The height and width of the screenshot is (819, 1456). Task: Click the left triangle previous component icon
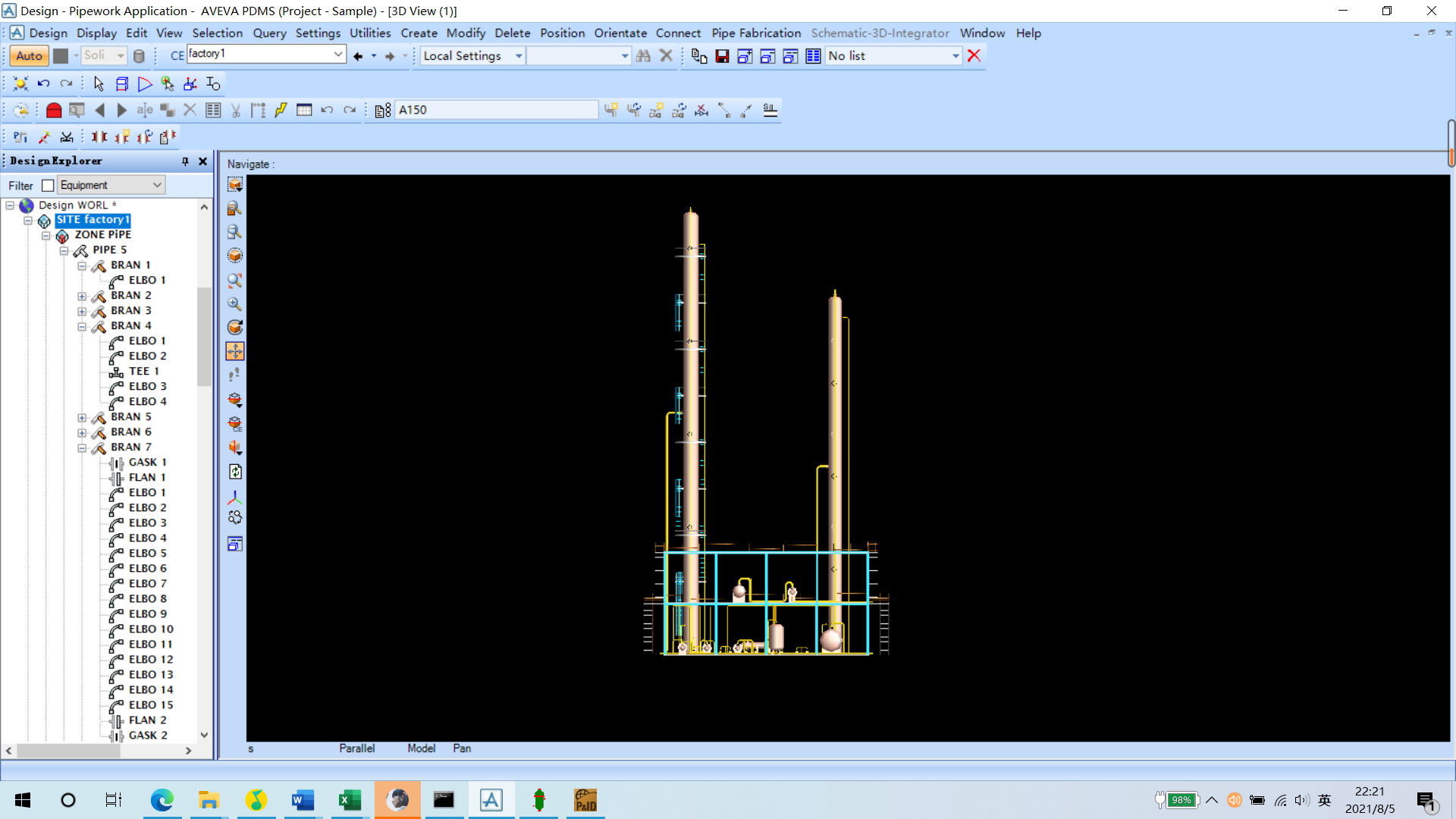click(99, 110)
